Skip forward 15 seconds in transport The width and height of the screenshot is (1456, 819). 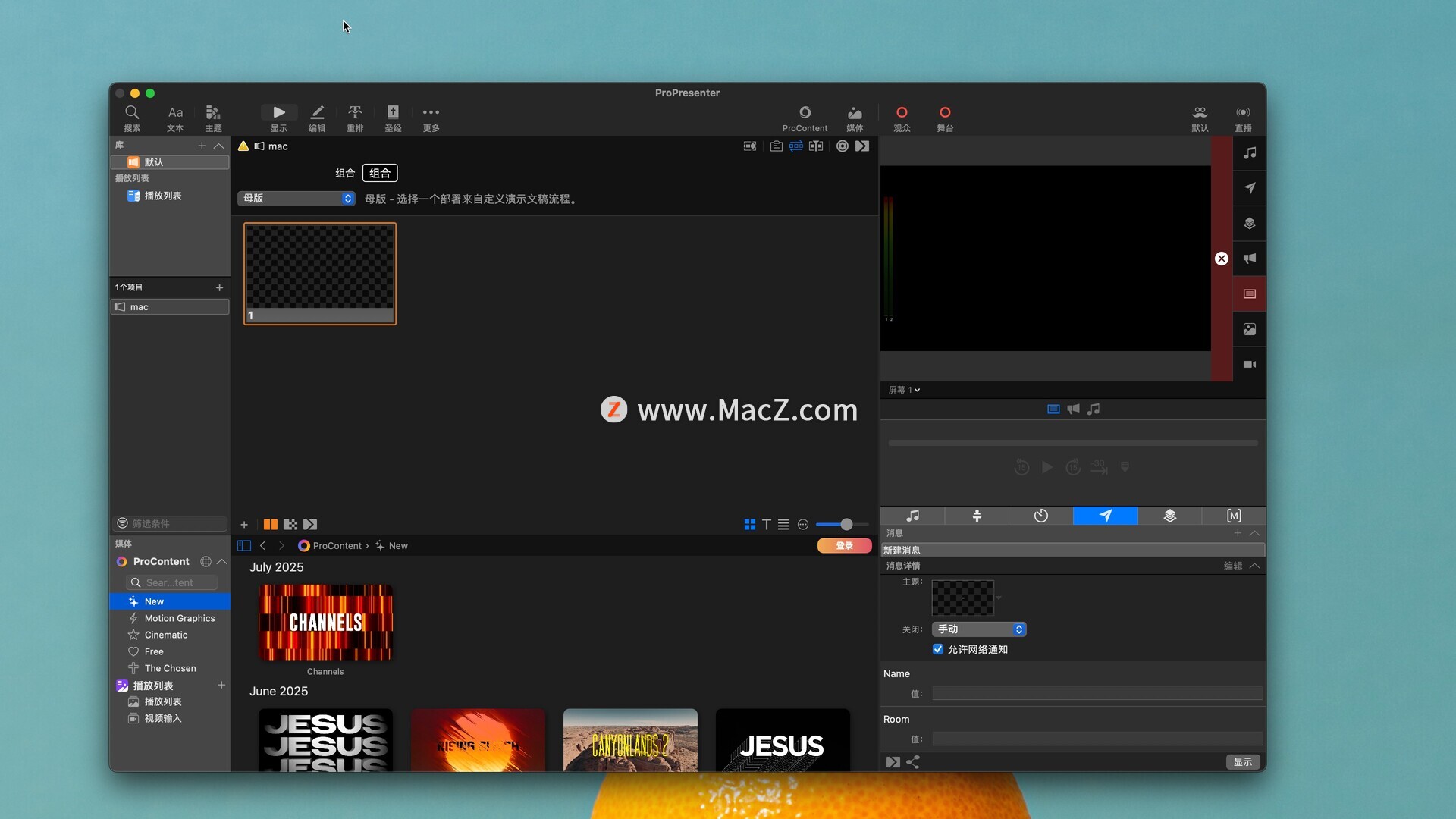coord(1073,467)
